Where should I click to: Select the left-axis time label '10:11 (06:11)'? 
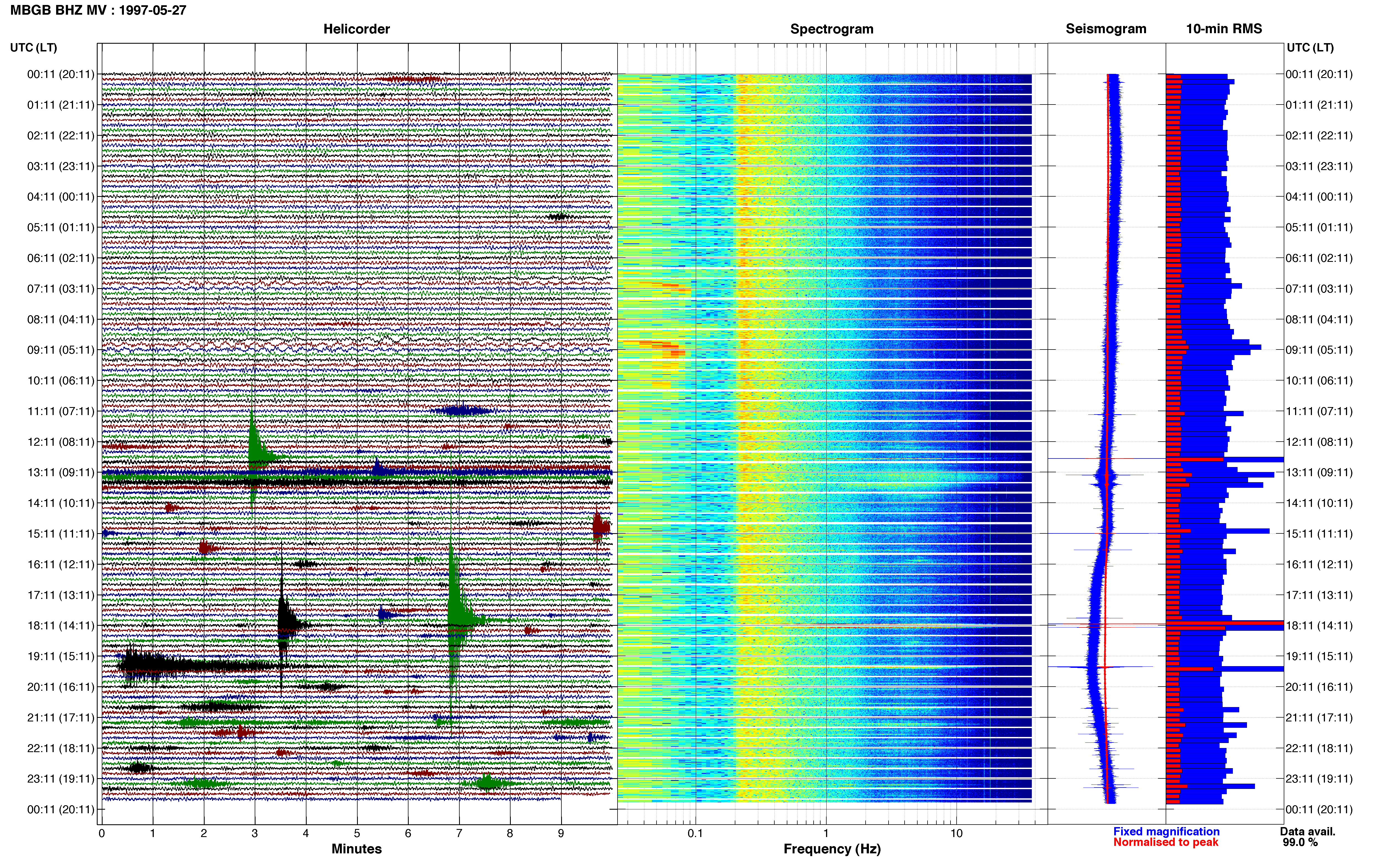[60, 380]
